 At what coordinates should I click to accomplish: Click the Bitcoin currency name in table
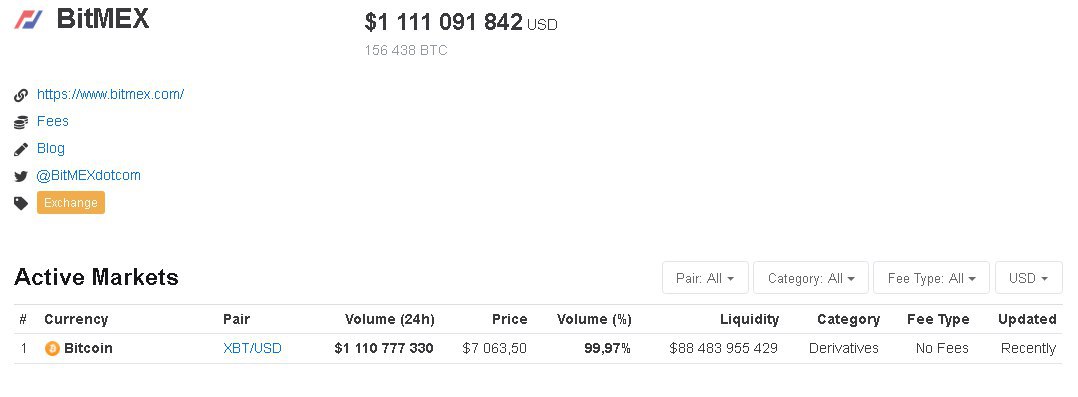click(x=88, y=348)
